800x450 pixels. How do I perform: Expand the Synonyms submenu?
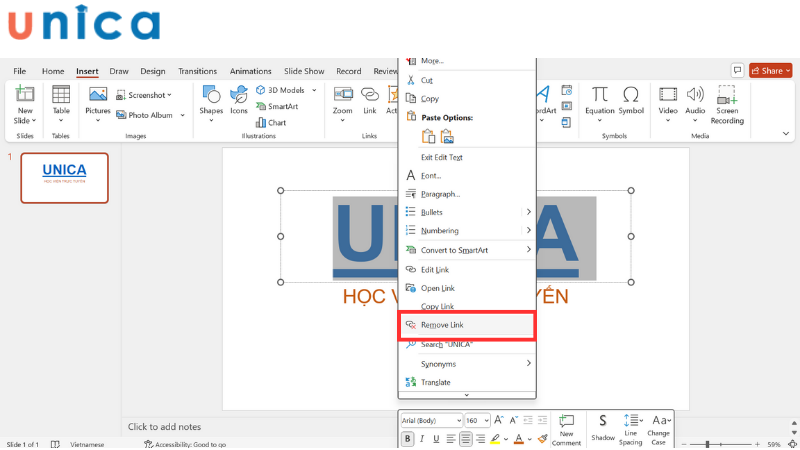click(x=528, y=363)
